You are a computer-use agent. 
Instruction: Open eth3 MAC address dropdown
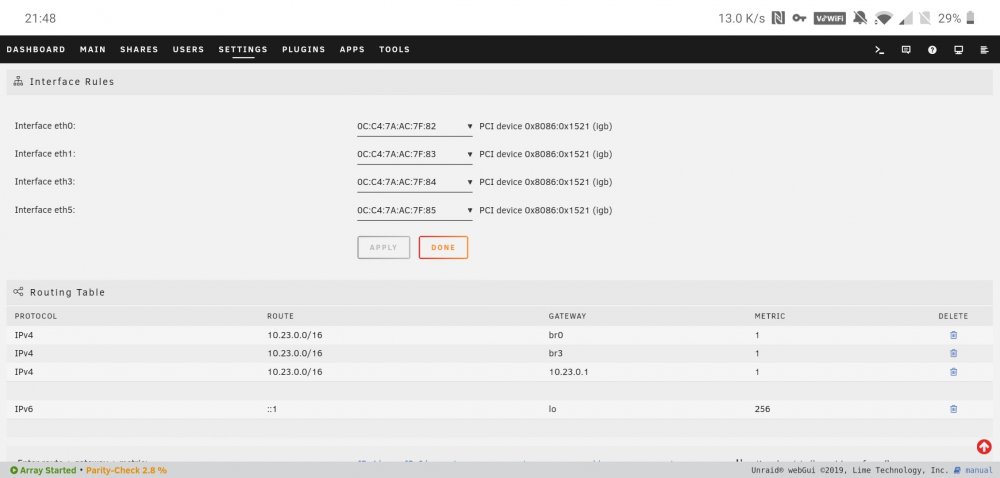pyautogui.click(x=415, y=182)
